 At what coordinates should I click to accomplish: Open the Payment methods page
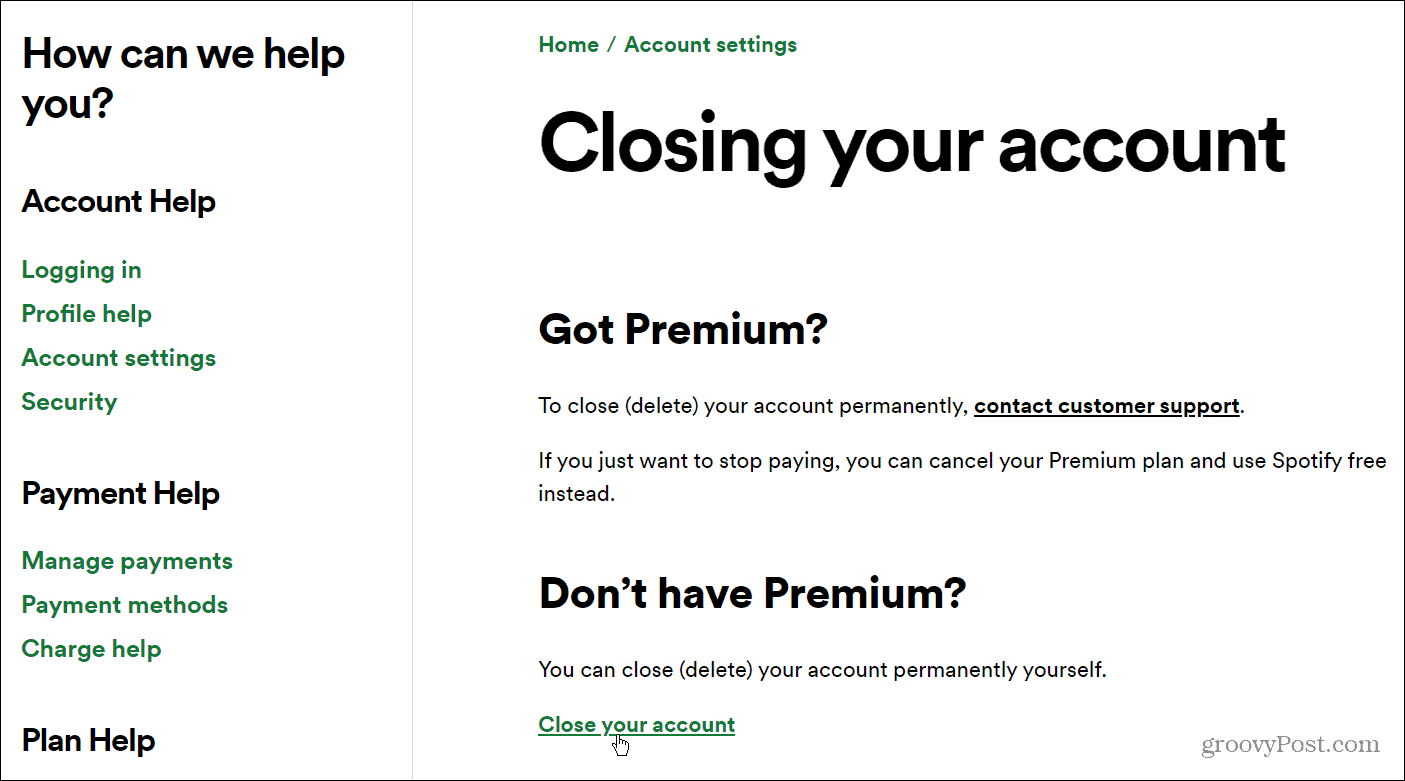coord(124,604)
